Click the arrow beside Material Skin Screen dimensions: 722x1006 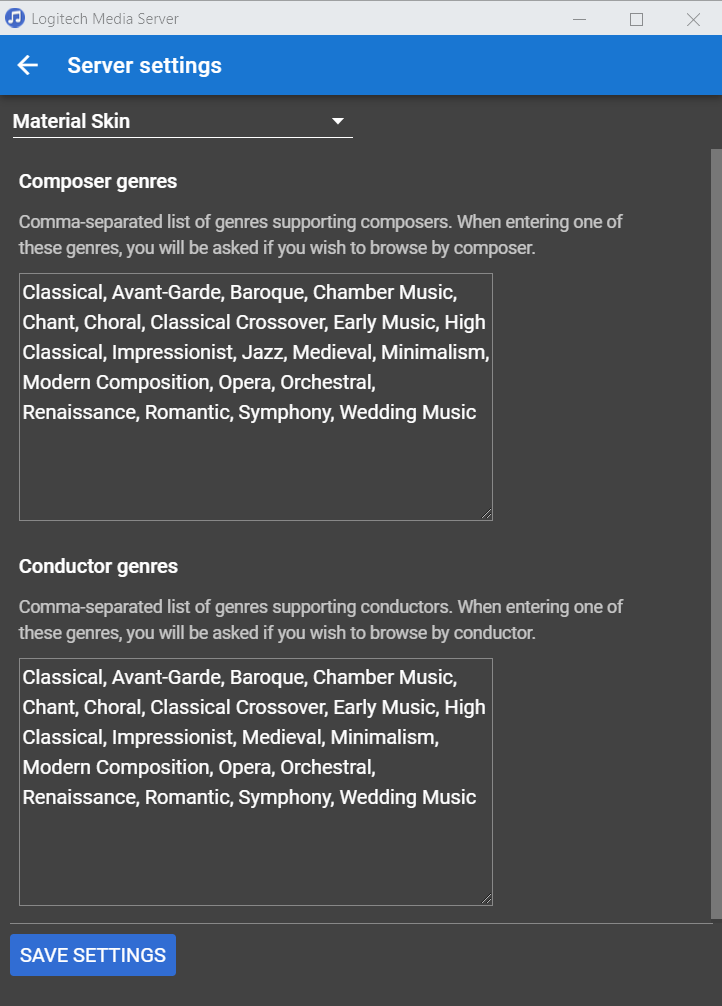click(338, 121)
